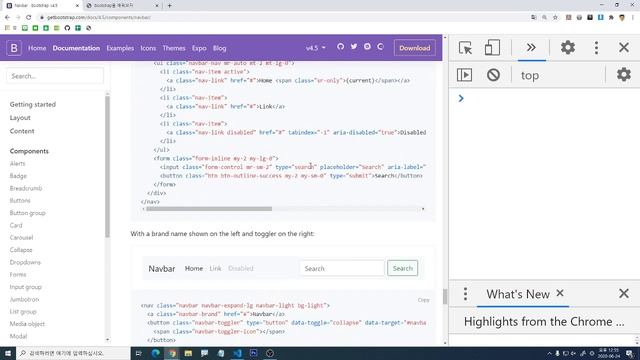
Task: Open Button group docs page
Action: (27, 213)
